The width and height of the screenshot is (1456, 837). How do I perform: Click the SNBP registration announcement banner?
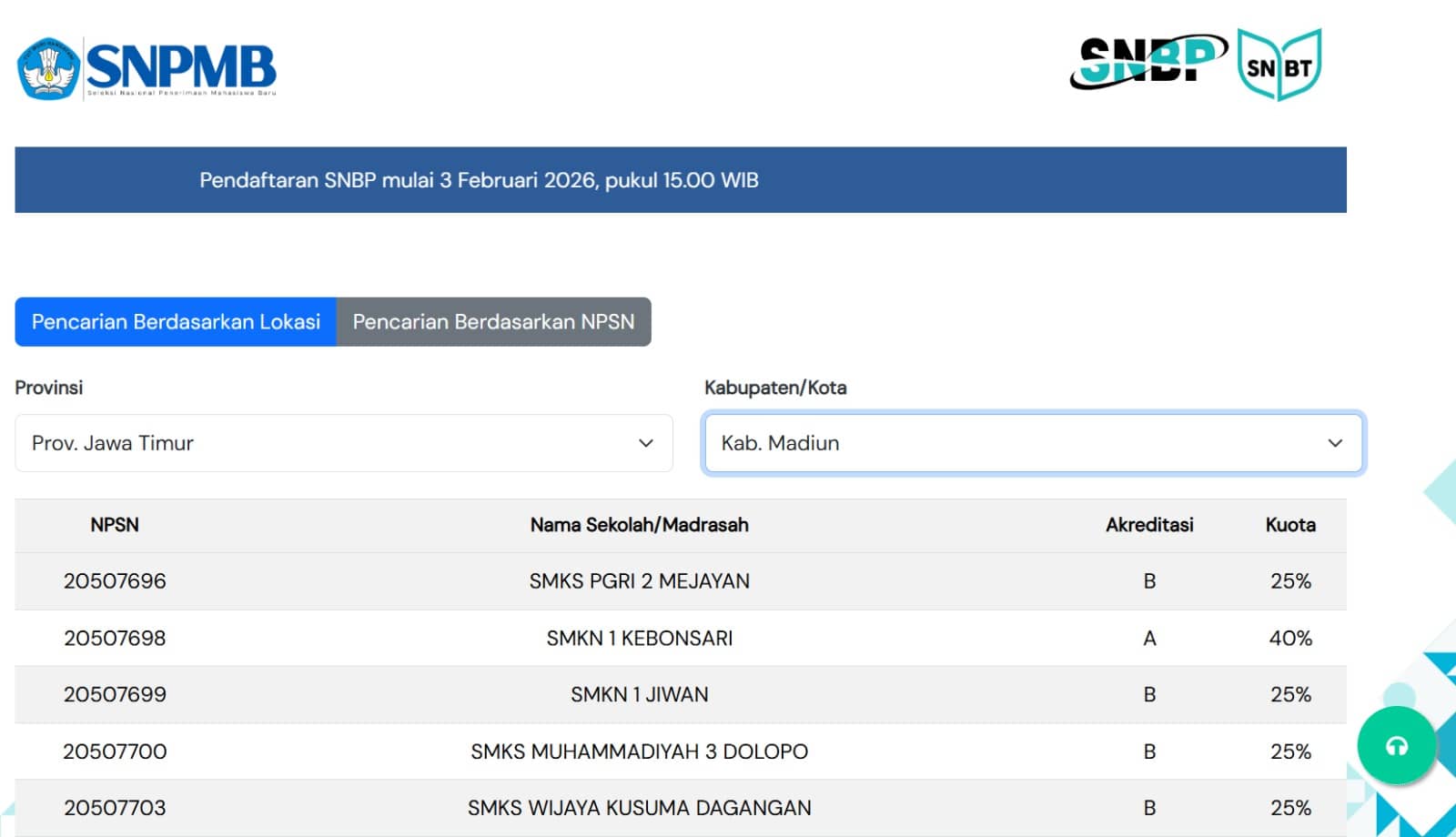680,180
